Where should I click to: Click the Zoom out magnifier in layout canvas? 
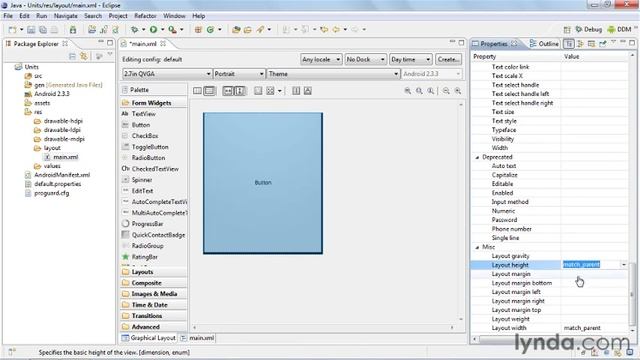coord(446,91)
